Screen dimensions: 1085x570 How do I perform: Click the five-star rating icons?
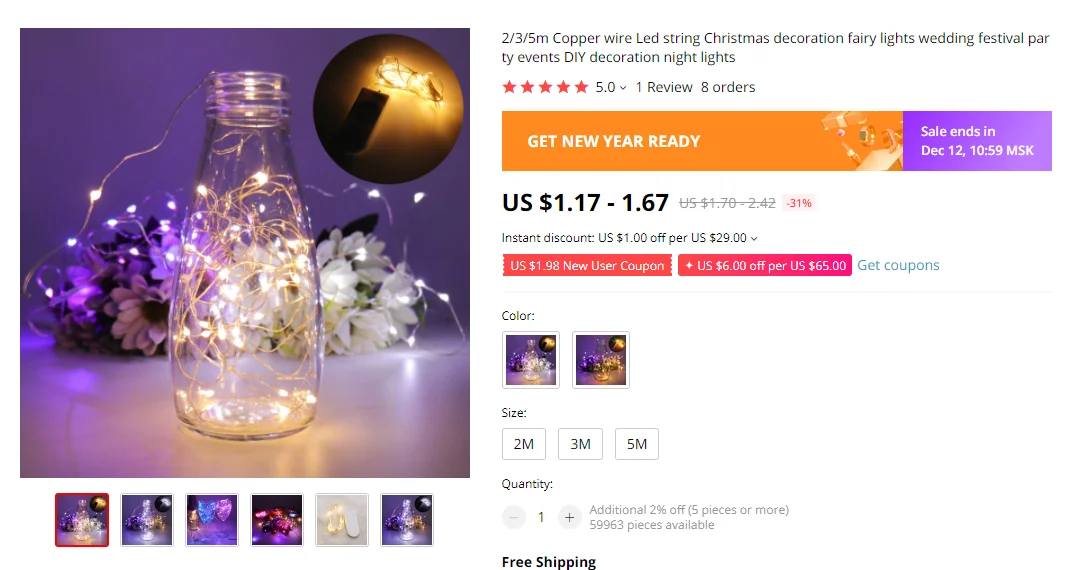[545, 87]
